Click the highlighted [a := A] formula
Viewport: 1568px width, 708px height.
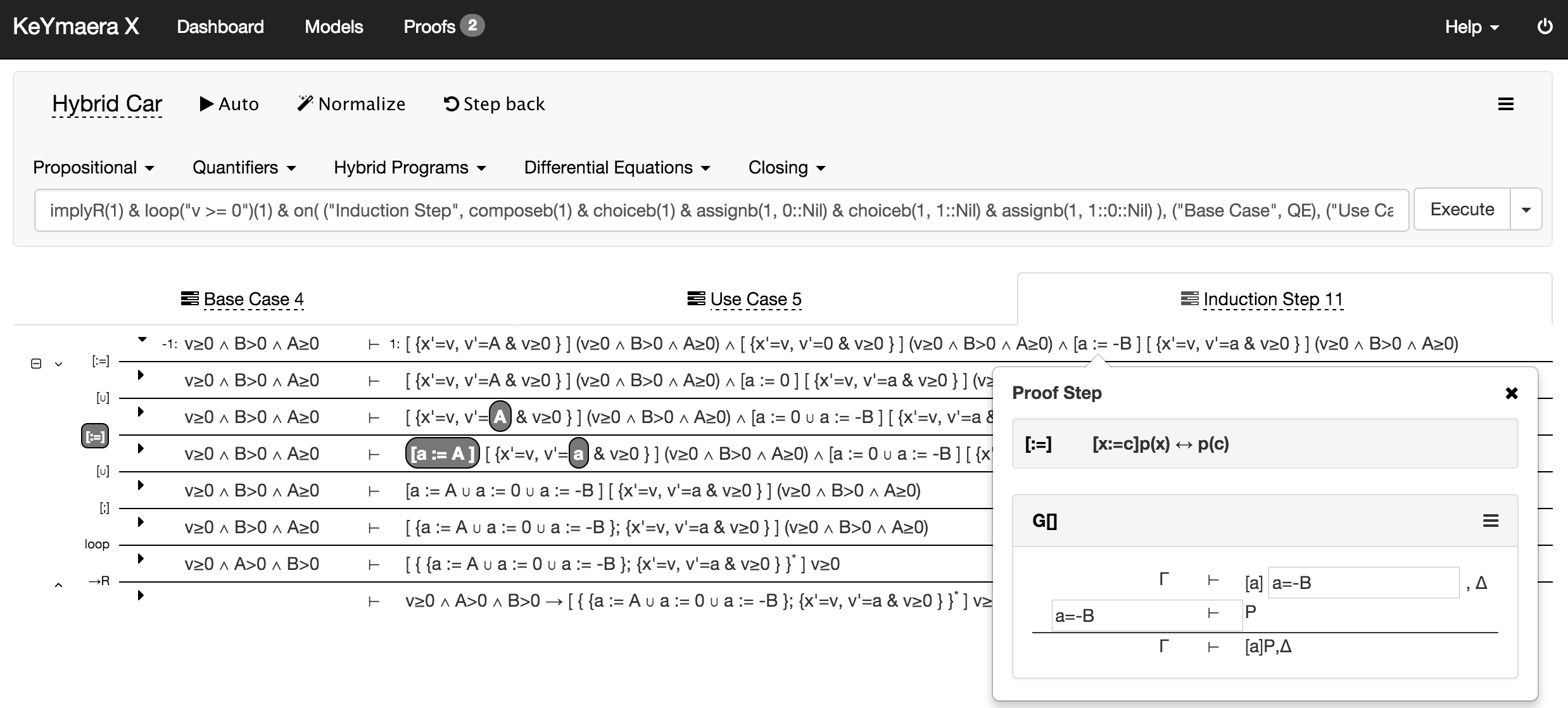tap(442, 453)
